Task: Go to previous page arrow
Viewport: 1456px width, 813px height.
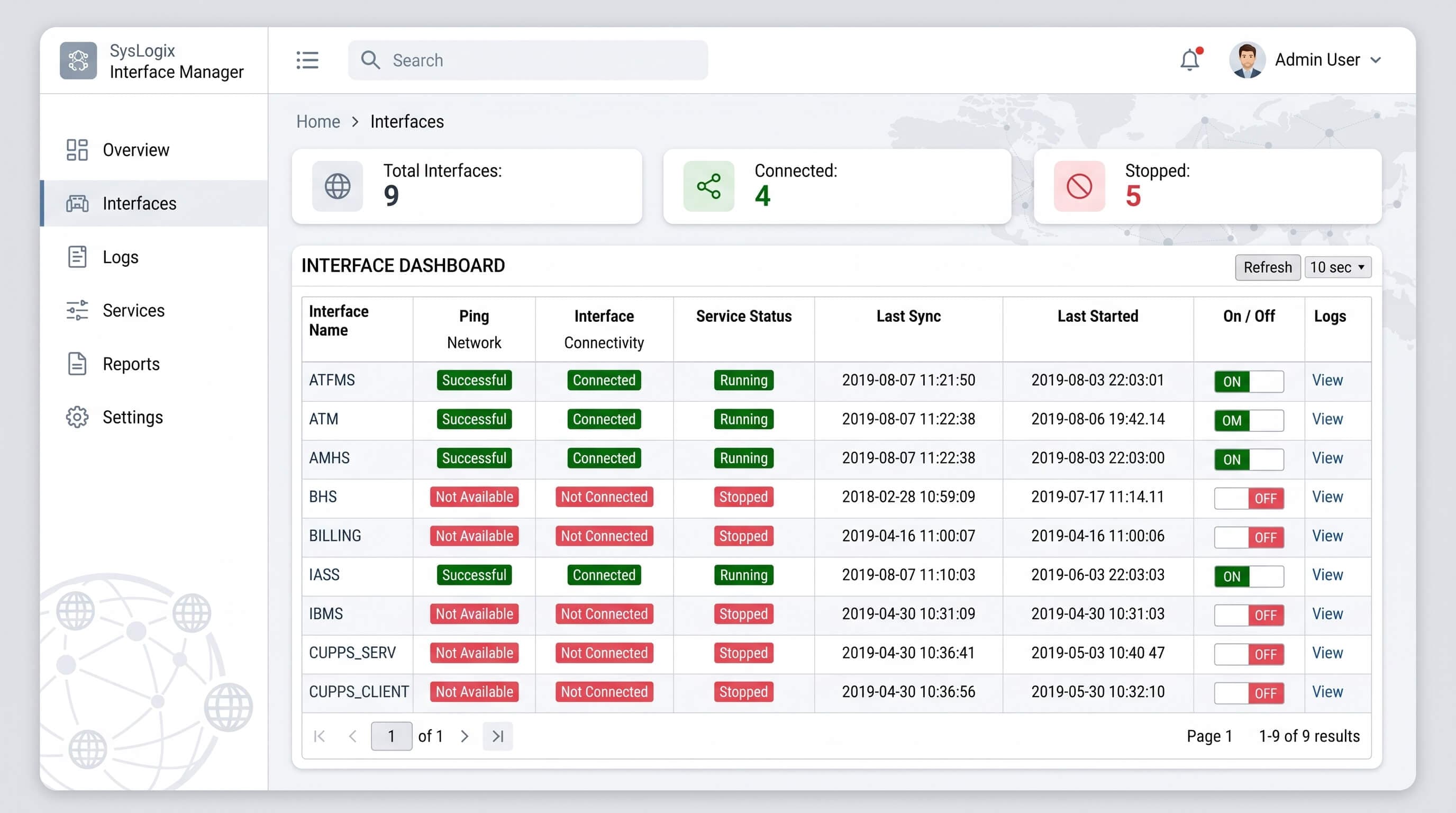Action: pos(353,736)
